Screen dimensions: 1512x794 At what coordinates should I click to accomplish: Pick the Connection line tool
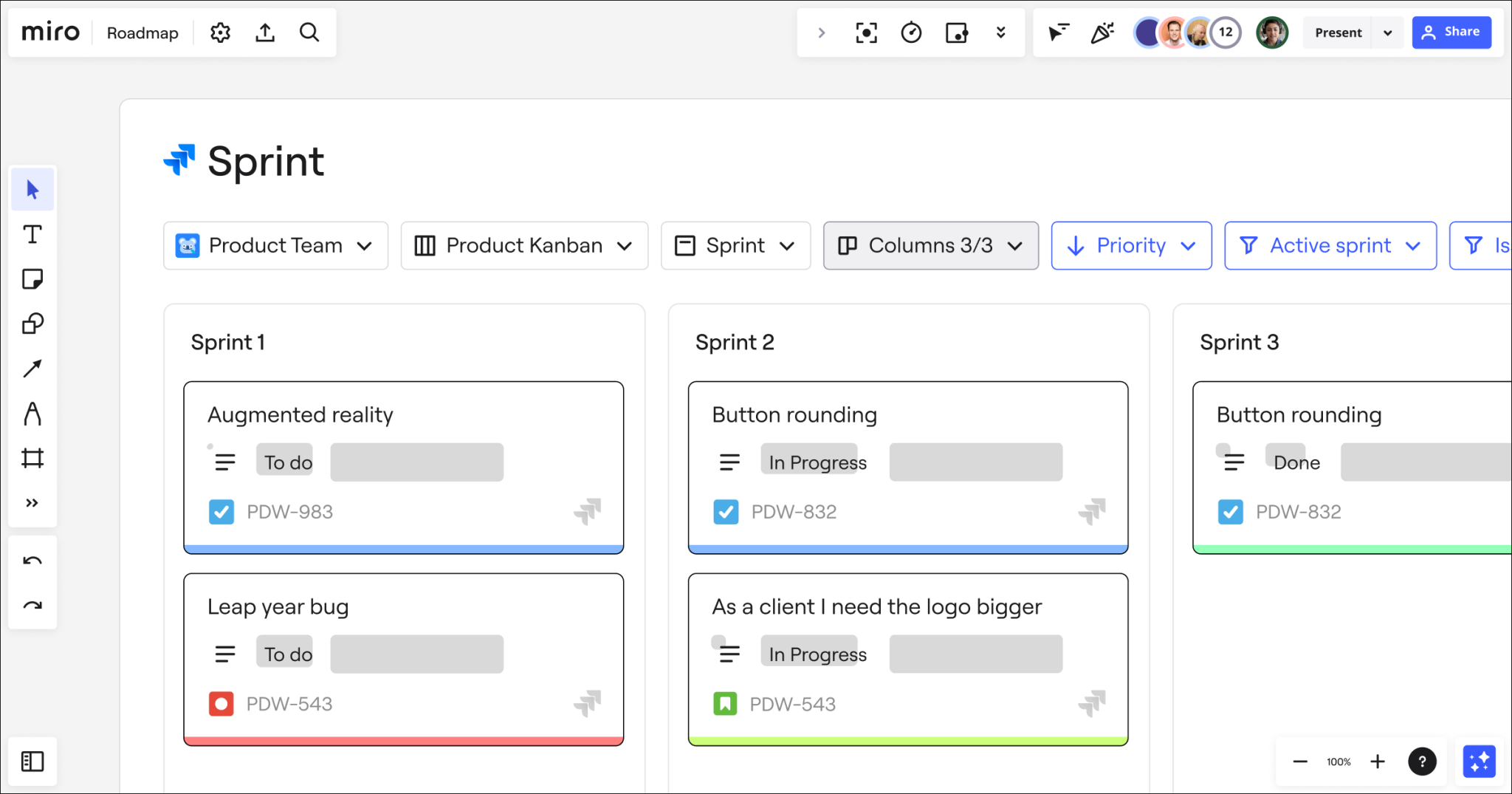[32, 368]
